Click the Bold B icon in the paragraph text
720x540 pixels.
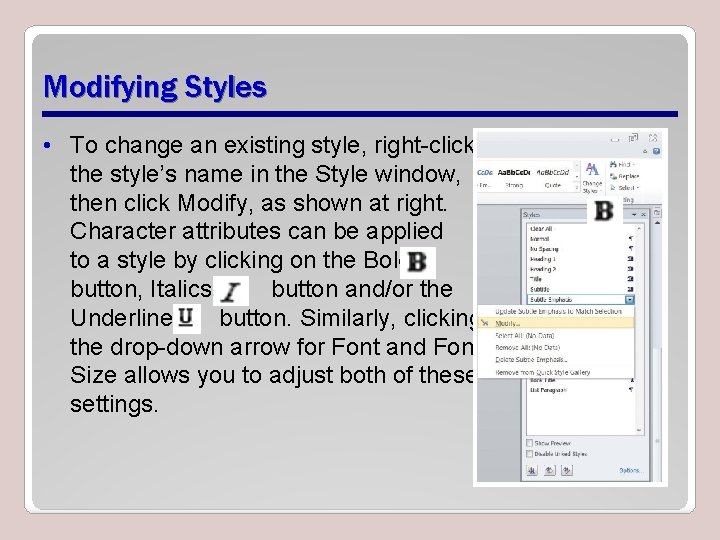(417, 262)
